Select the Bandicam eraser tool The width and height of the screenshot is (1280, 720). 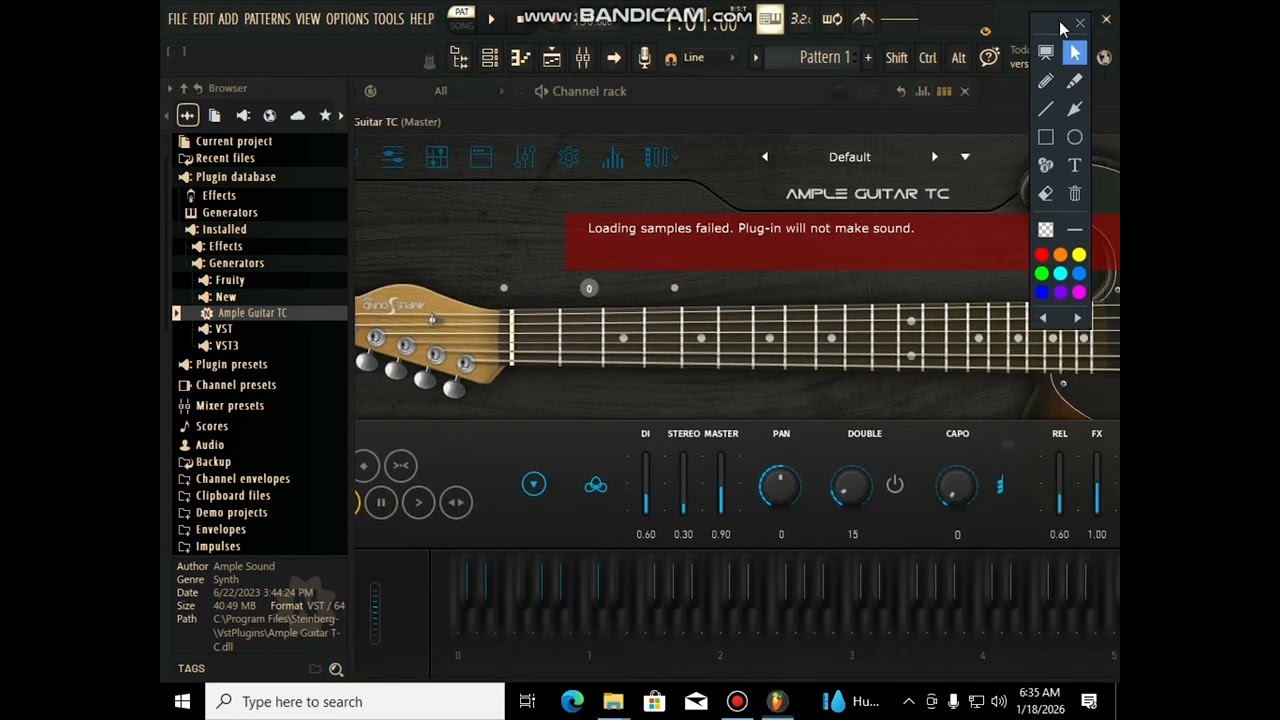pos(1046,193)
